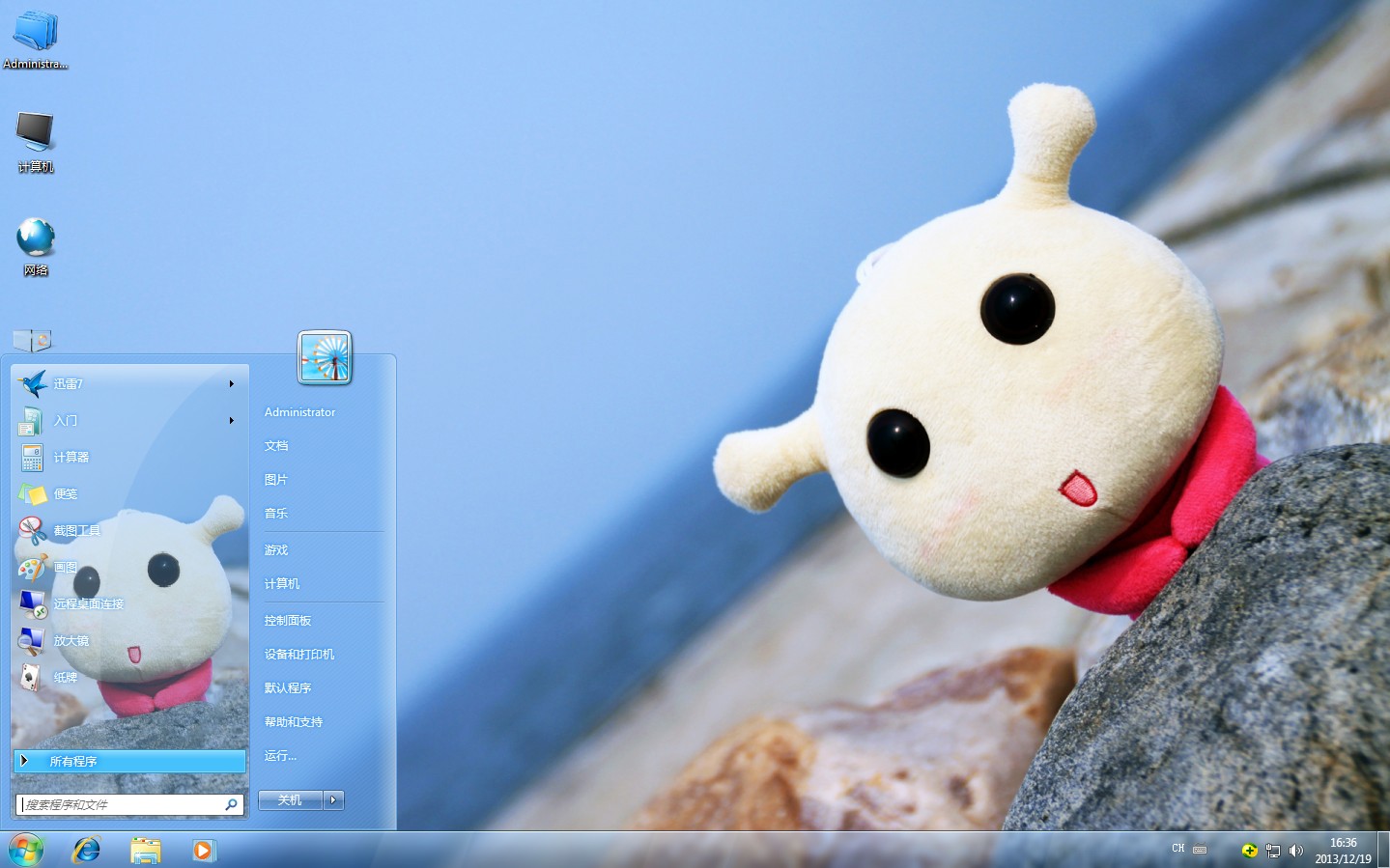This screenshot has width=1390, height=868.
Task: Click the 搜索程序和文件 search box
Action: pos(129,804)
